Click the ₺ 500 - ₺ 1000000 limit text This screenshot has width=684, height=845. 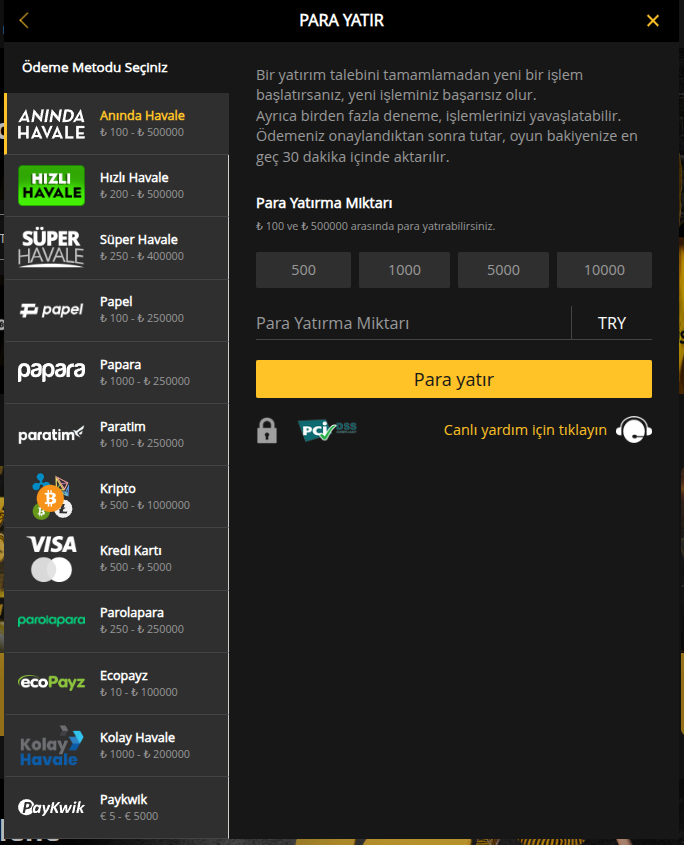(145, 505)
